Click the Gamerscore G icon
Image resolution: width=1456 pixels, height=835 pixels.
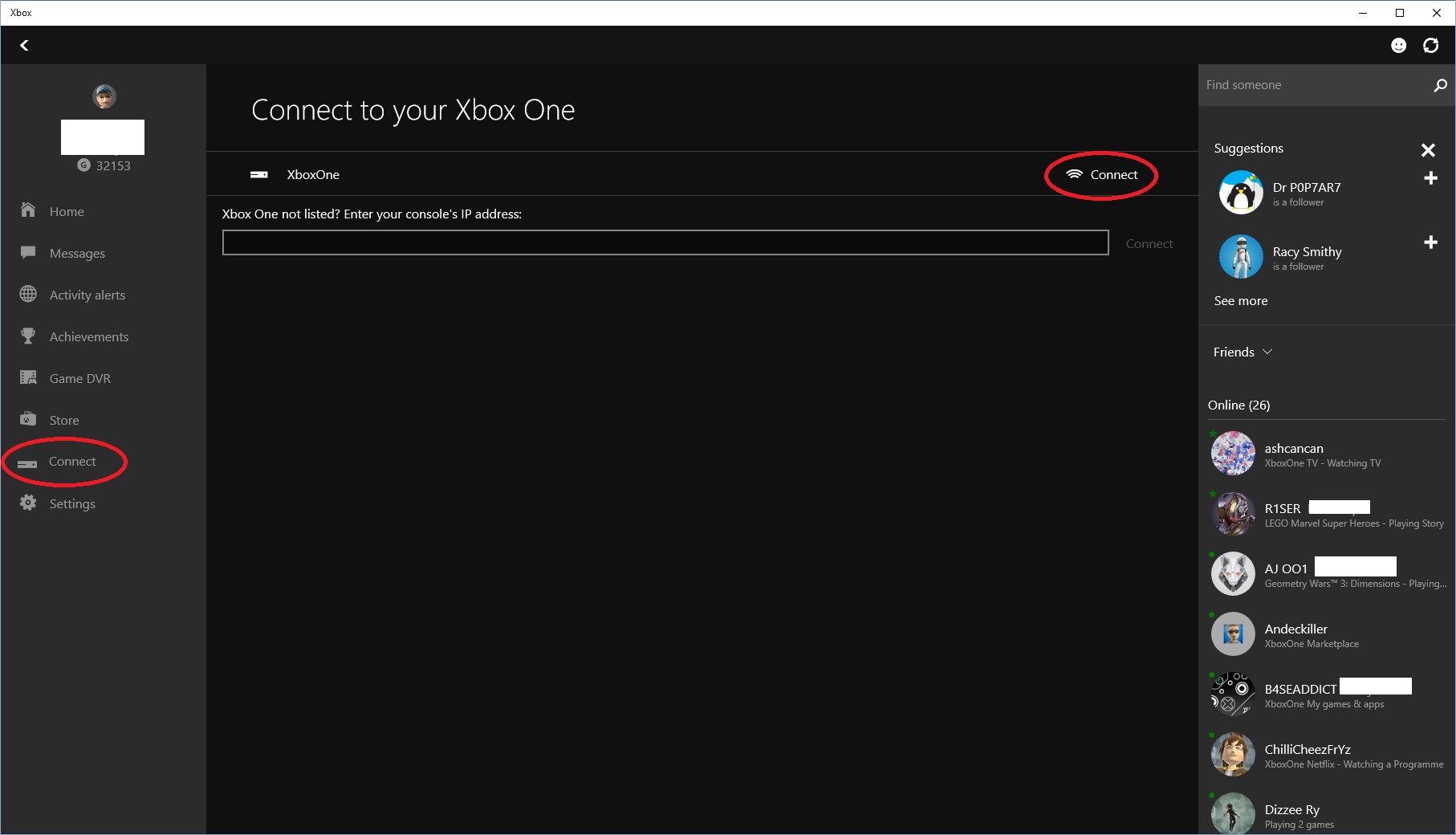click(83, 165)
